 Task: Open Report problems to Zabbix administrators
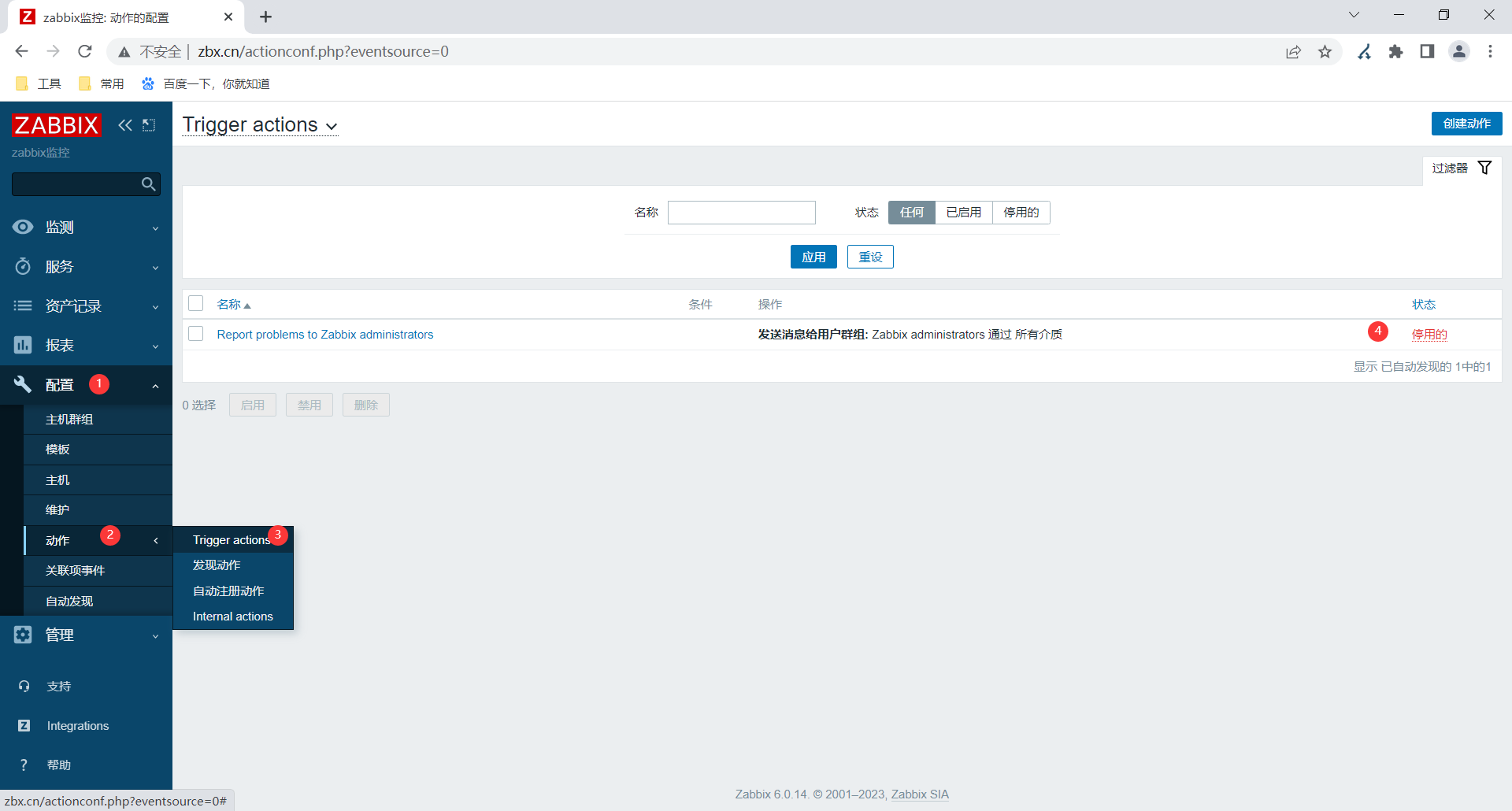coord(325,335)
